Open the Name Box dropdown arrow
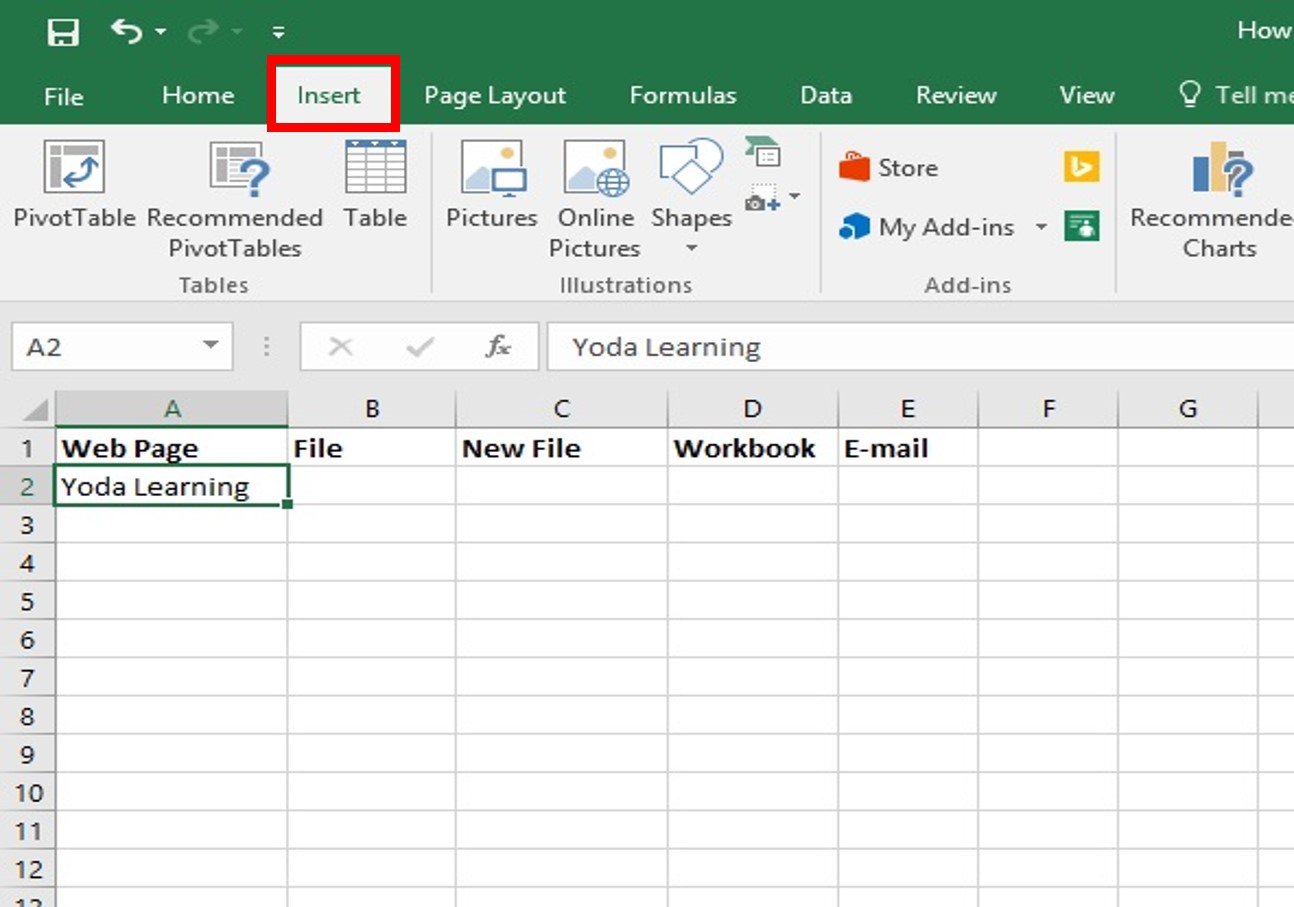1294x907 pixels. [210, 346]
